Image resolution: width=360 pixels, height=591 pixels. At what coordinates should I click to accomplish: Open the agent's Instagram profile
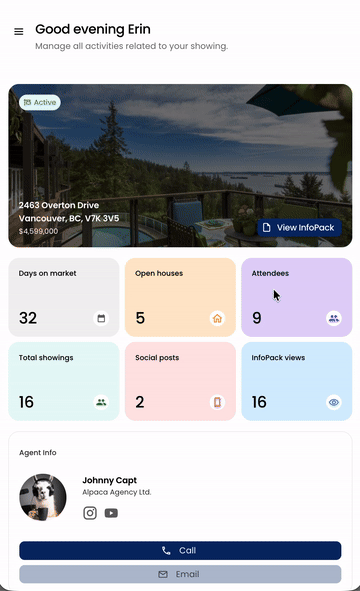(90, 513)
